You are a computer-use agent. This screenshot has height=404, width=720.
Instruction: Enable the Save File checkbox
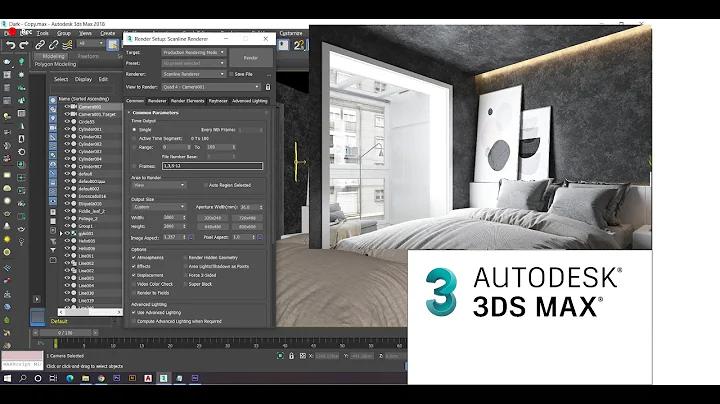coord(231,74)
